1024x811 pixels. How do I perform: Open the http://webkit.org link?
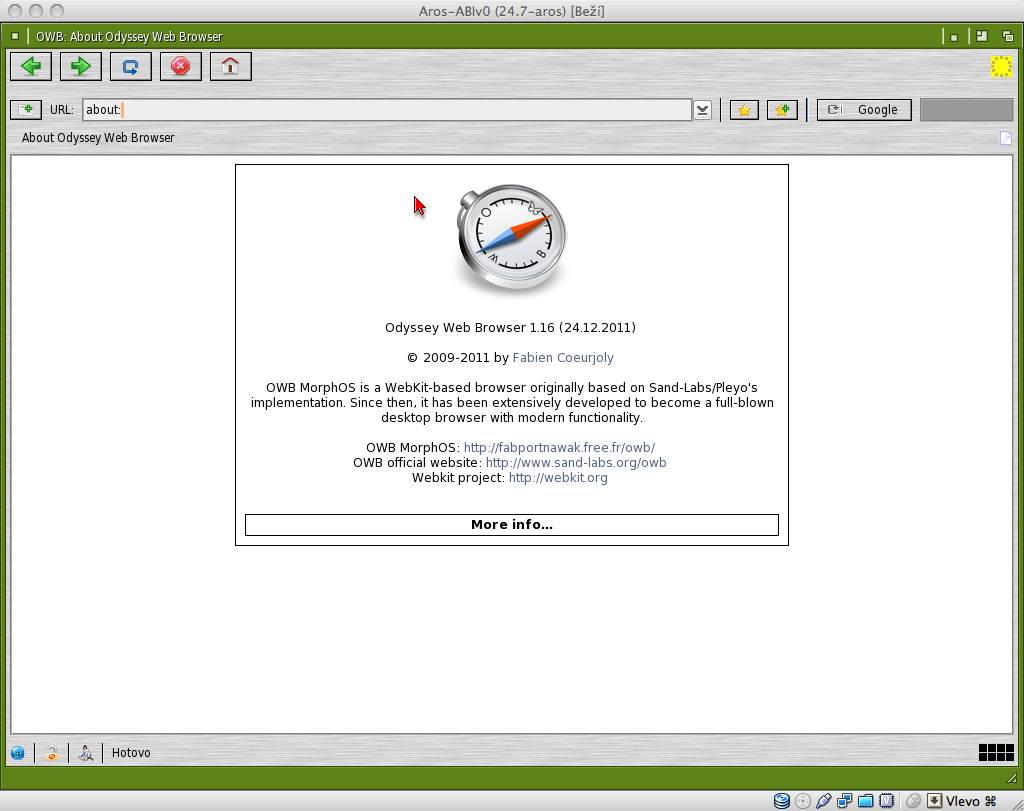[558, 478]
